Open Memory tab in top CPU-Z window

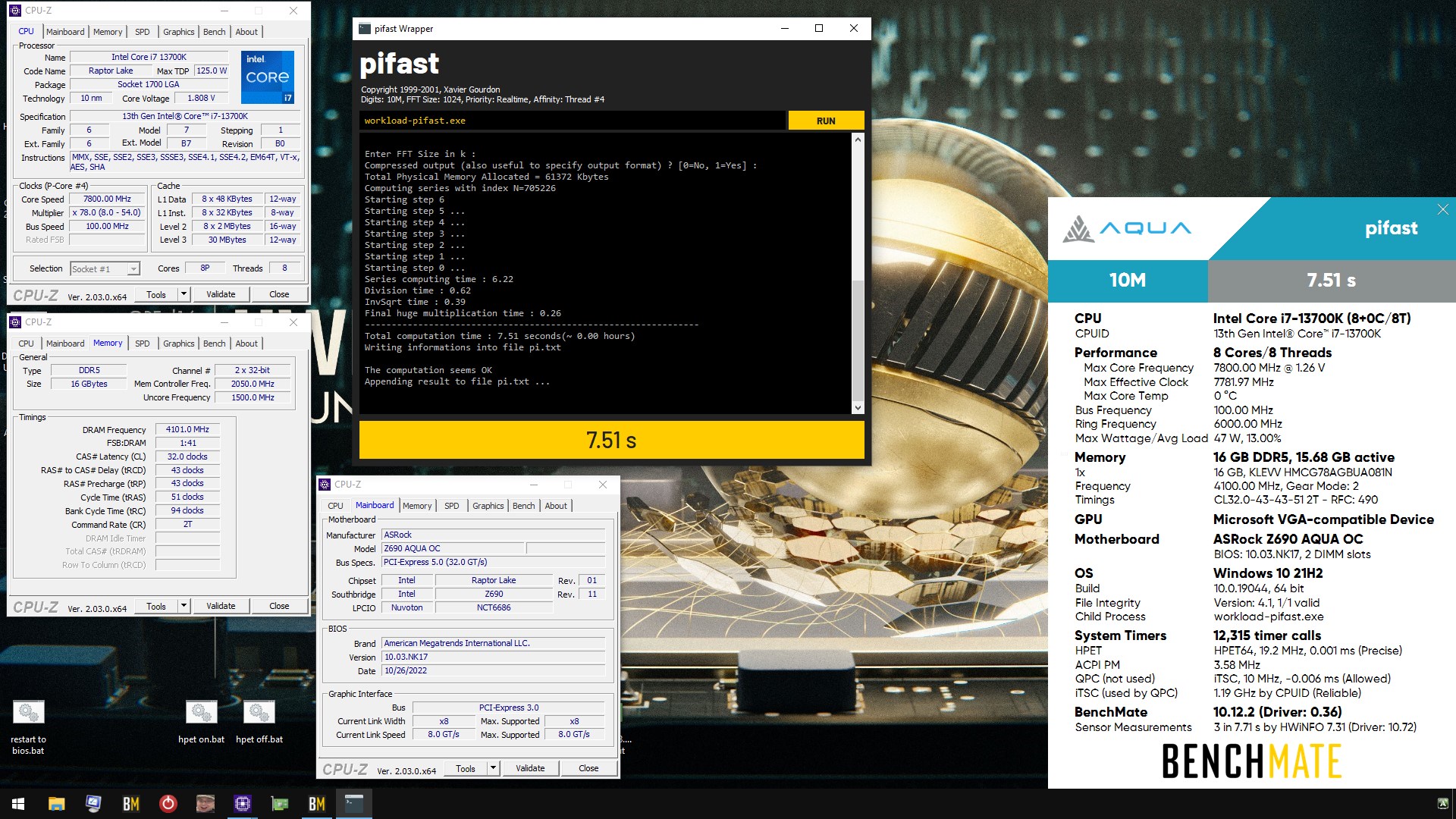pos(108,32)
